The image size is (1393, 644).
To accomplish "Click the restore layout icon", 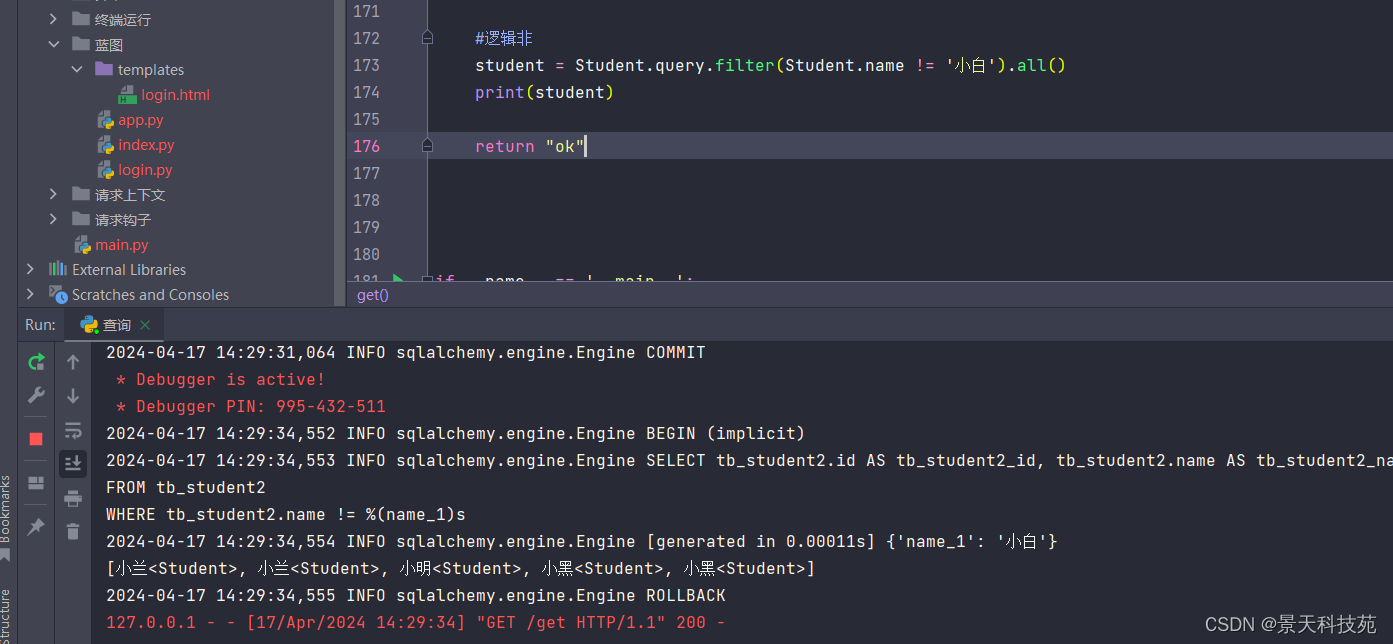I will click(36, 483).
